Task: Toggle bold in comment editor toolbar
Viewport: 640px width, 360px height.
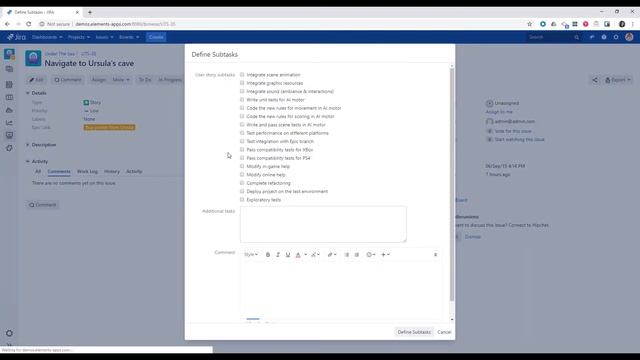Action: [268, 255]
